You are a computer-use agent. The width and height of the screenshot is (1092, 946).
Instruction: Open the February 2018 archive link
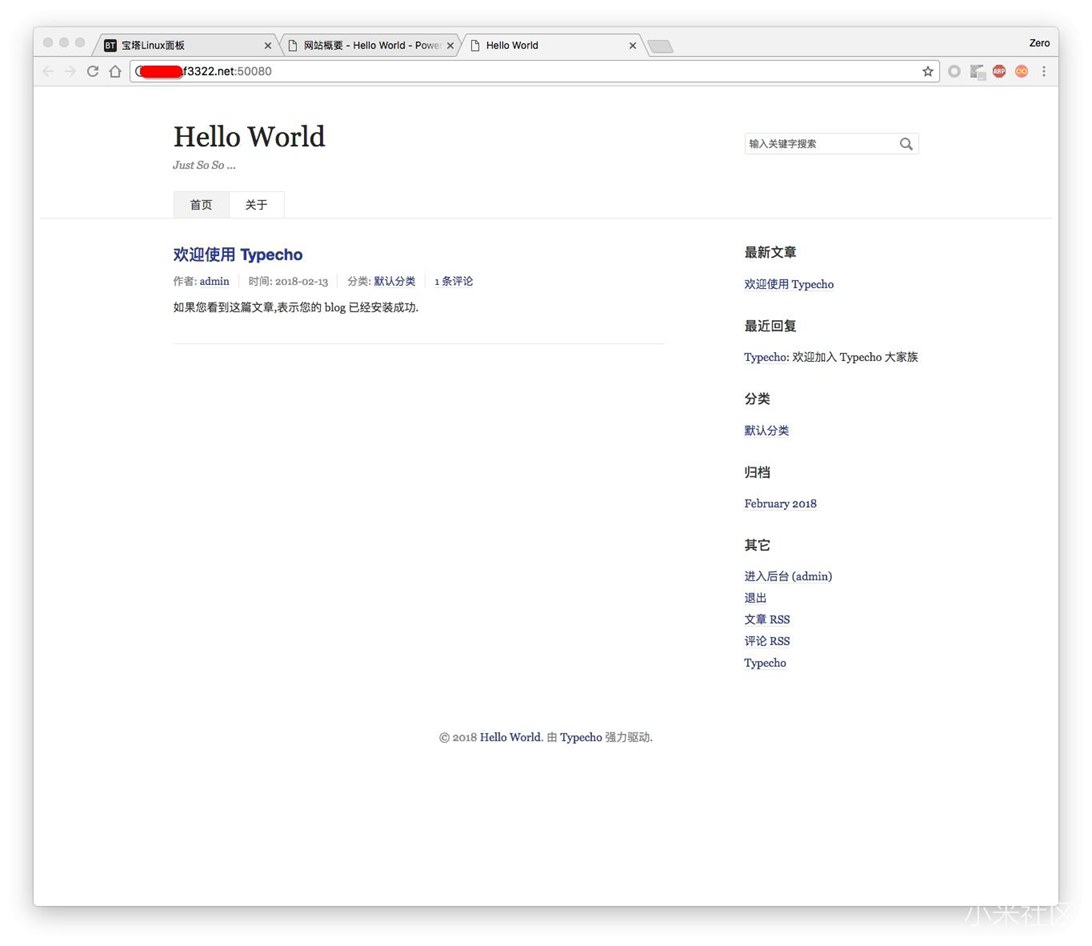780,504
